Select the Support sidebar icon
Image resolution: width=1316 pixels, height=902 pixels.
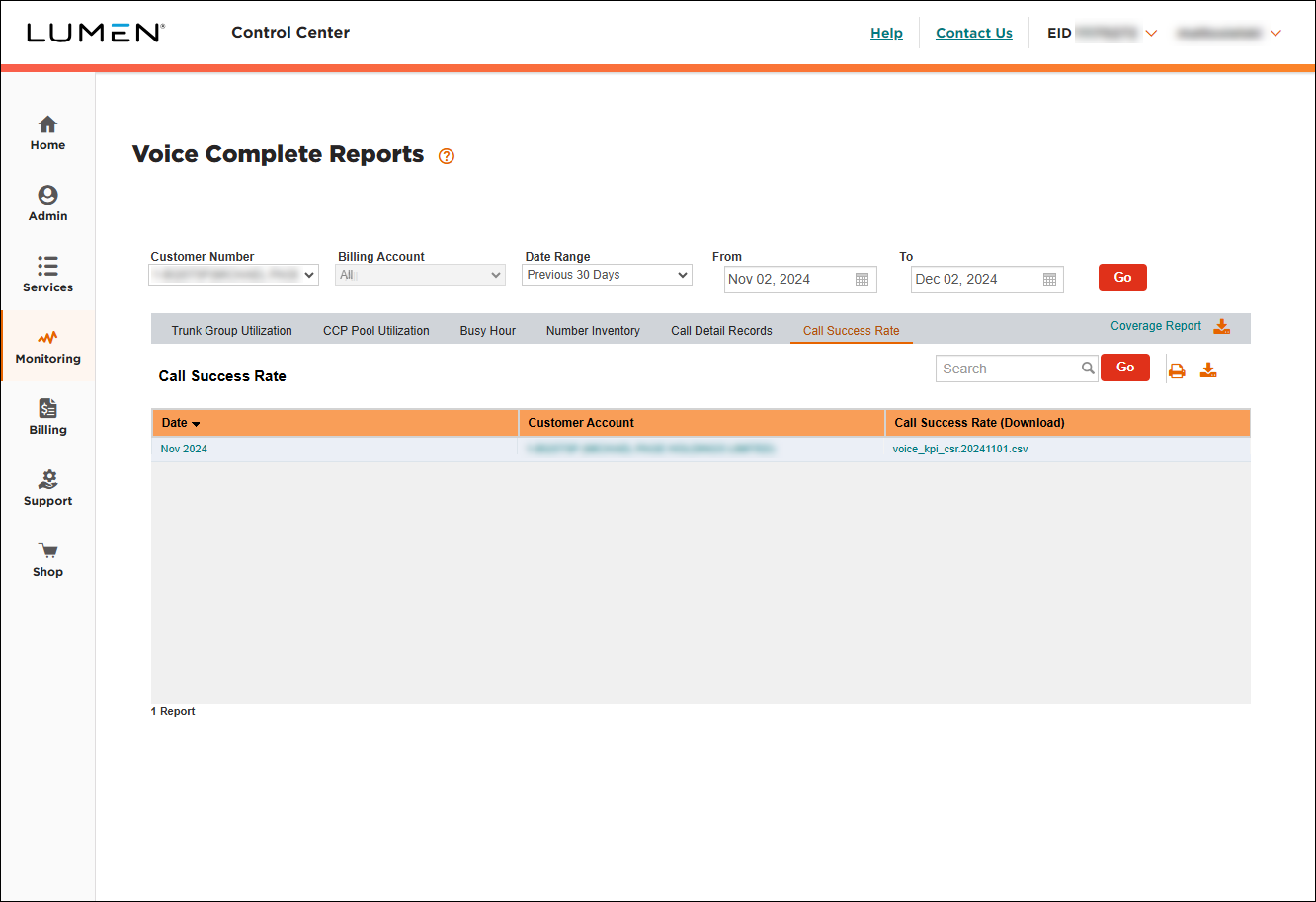(47, 487)
